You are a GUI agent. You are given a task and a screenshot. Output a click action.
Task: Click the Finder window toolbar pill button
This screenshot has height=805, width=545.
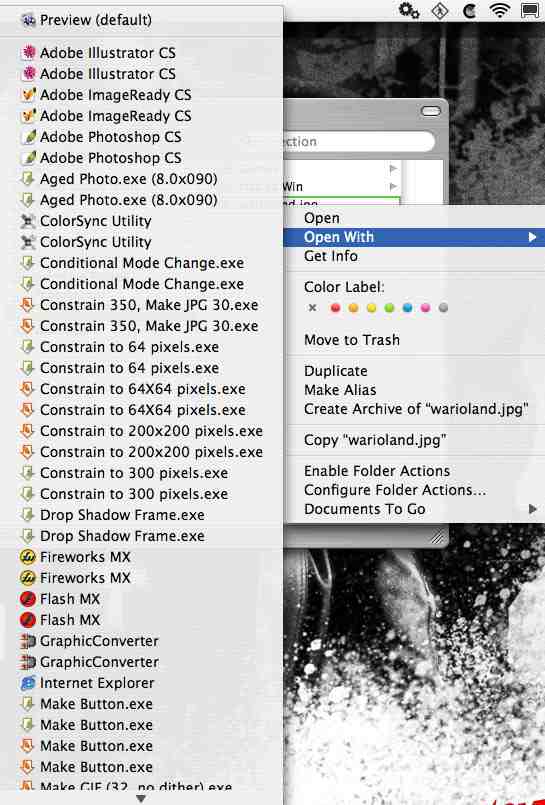pyautogui.click(x=430, y=111)
